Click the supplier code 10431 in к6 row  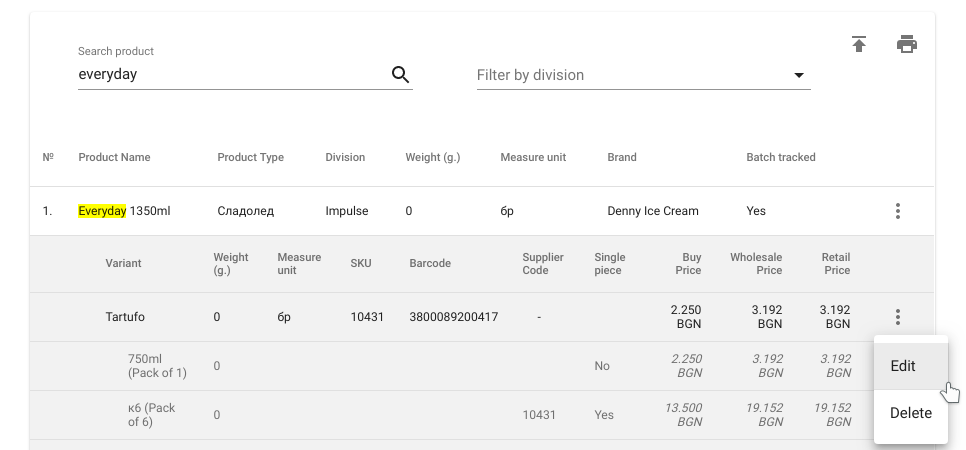(x=539, y=415)
